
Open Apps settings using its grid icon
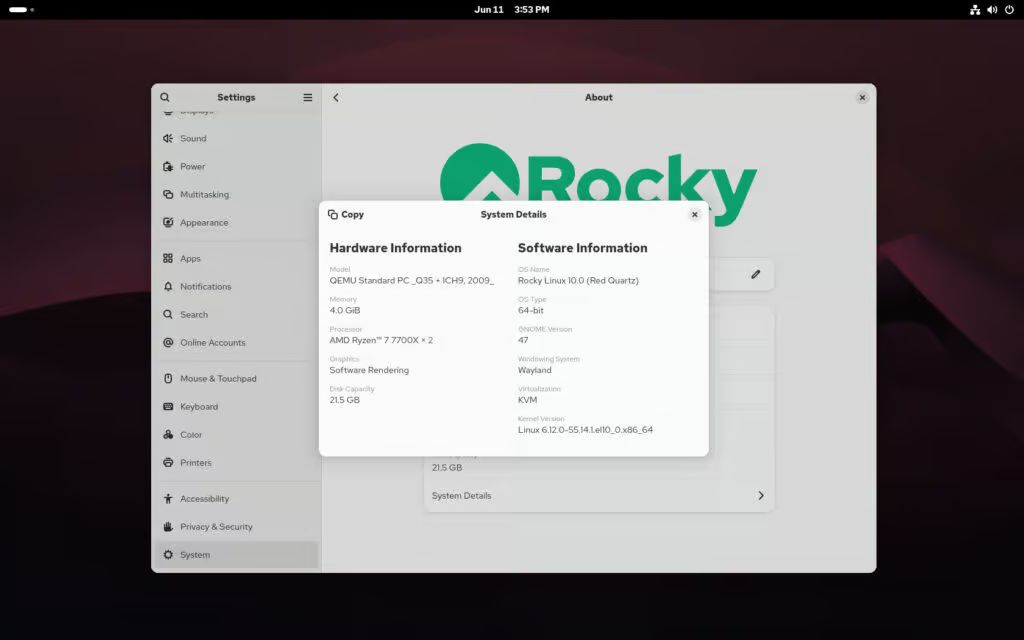[169, 258]
